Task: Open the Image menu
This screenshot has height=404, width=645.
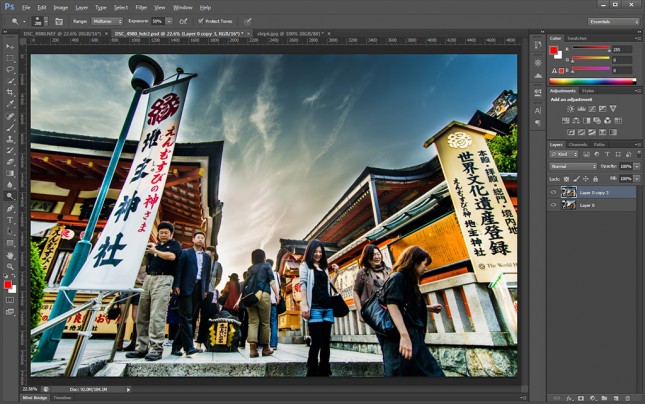Action: [x=60, y=7]
